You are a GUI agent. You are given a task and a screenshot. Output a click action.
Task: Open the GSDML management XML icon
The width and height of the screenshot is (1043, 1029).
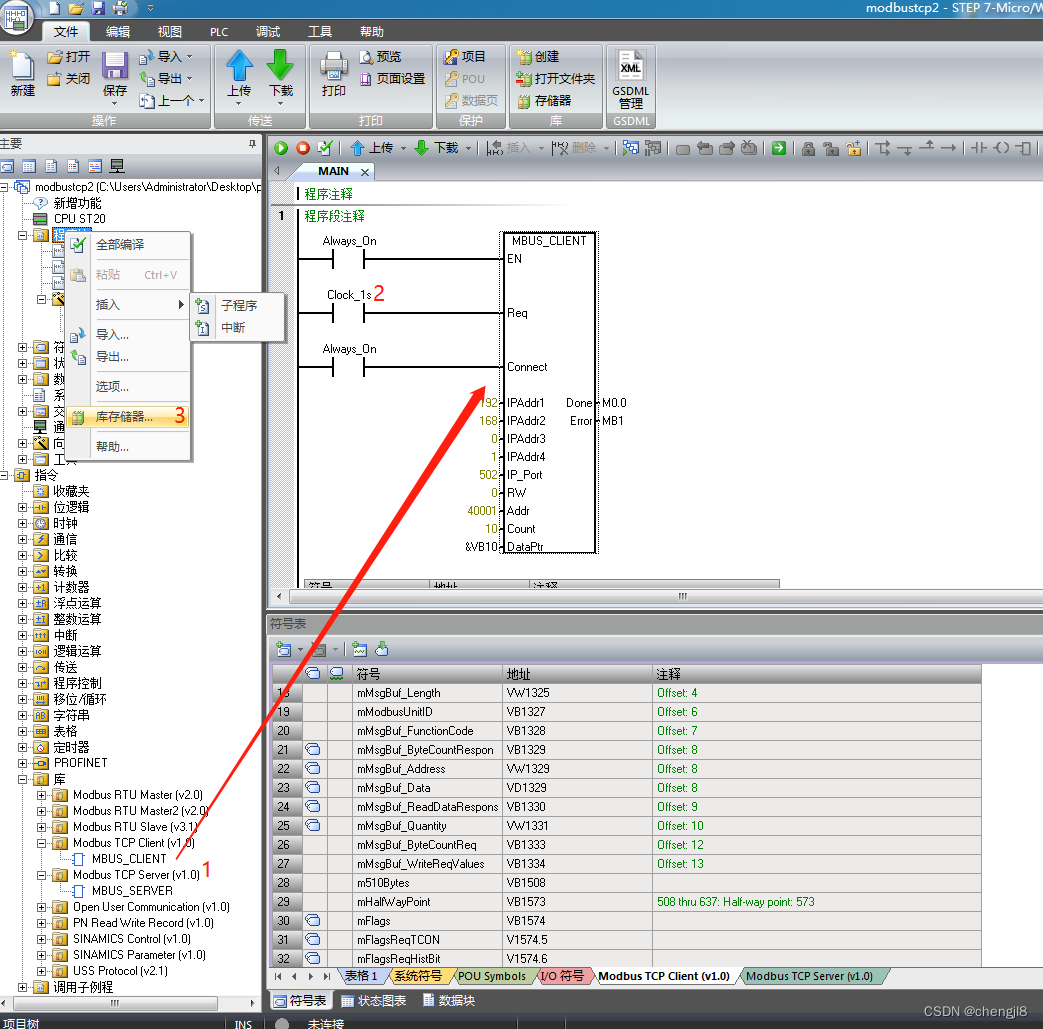coord(630,66)
